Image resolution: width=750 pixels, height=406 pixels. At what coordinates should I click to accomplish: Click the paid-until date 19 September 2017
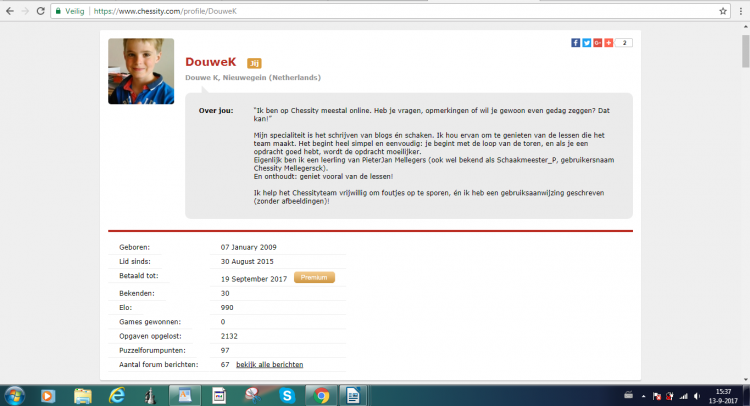point(254,279)
